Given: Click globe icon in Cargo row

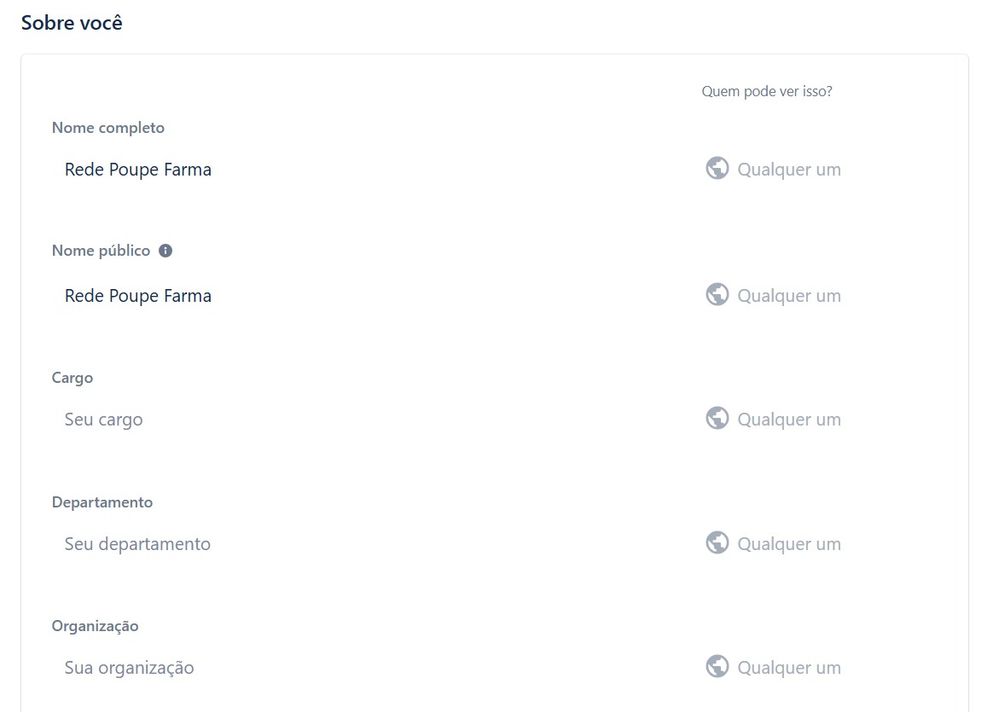Looking at the screenshot, I should (x=717, y=418).
